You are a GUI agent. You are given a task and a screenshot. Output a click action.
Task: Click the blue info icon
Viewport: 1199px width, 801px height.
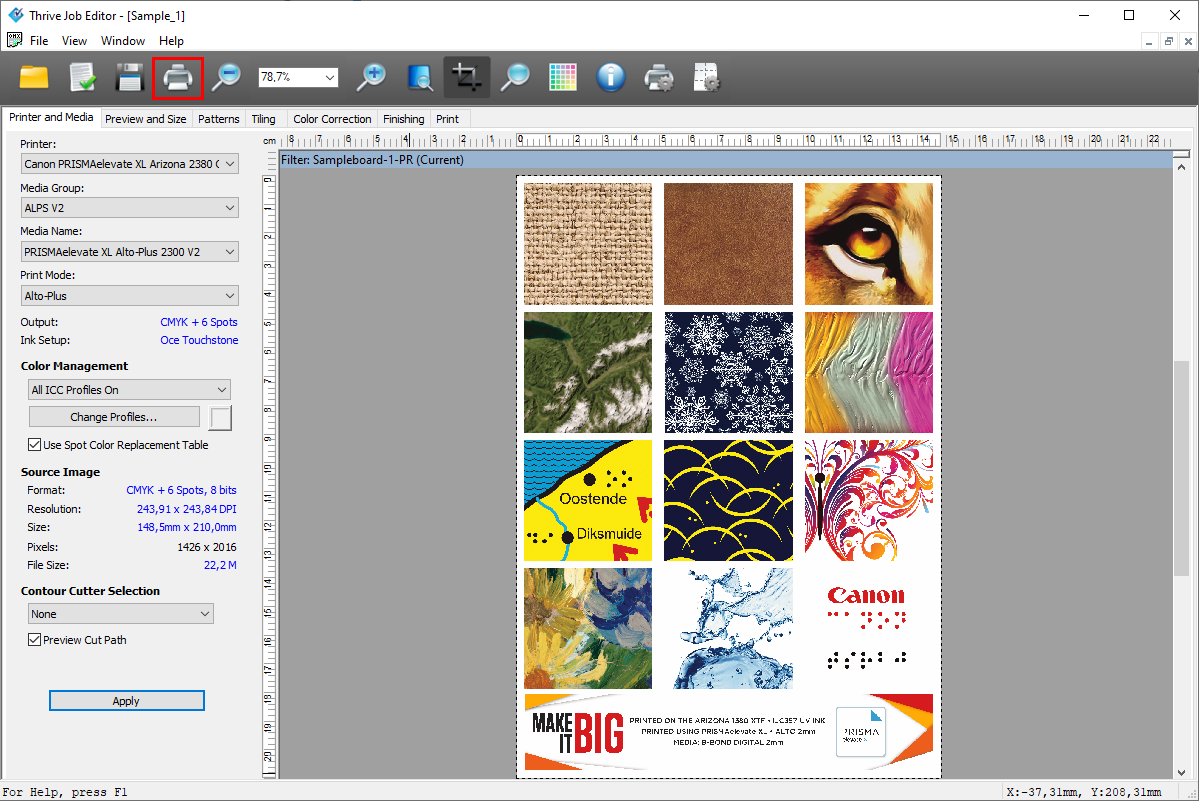611,78
